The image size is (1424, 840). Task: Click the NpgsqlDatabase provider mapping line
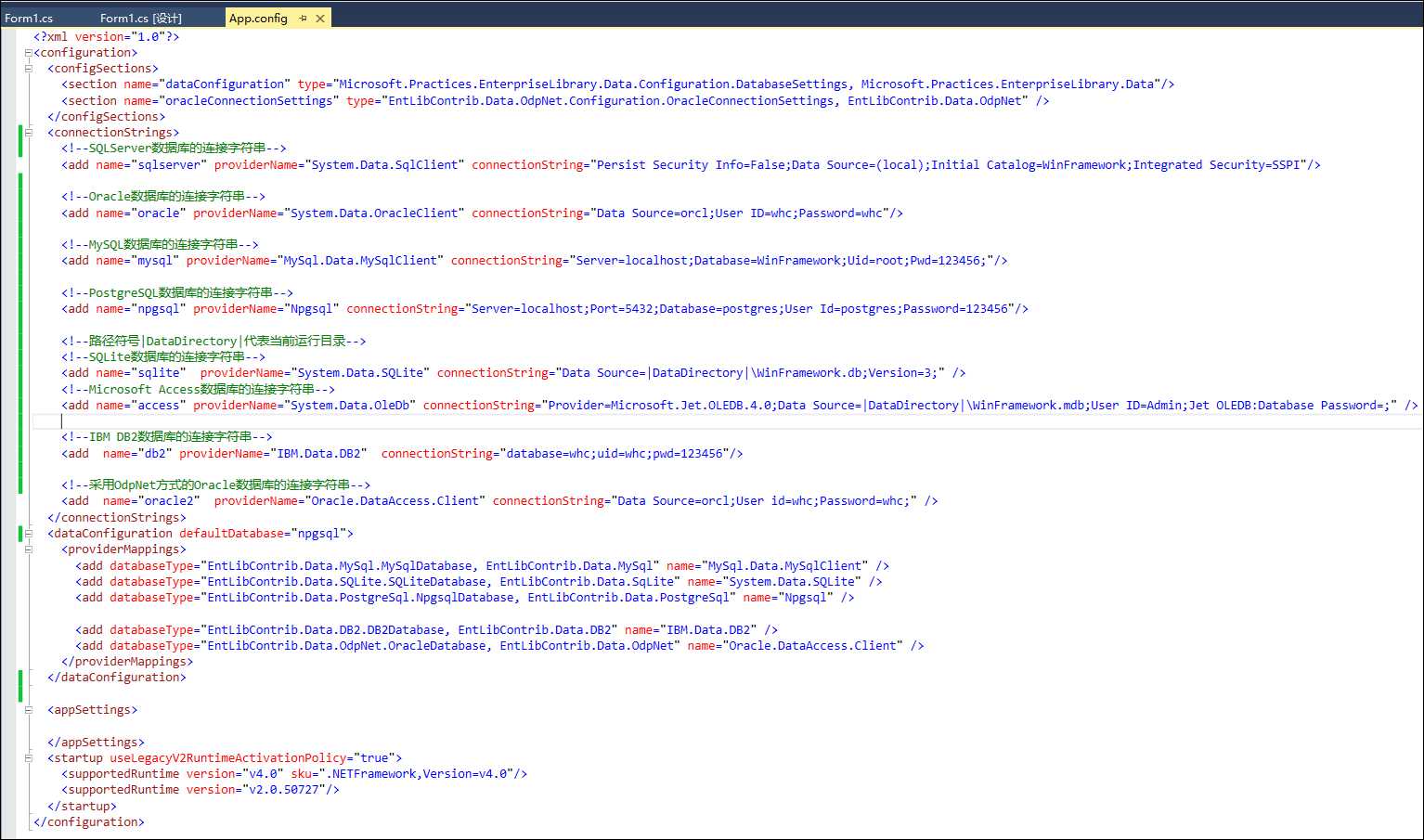[465, 598]
